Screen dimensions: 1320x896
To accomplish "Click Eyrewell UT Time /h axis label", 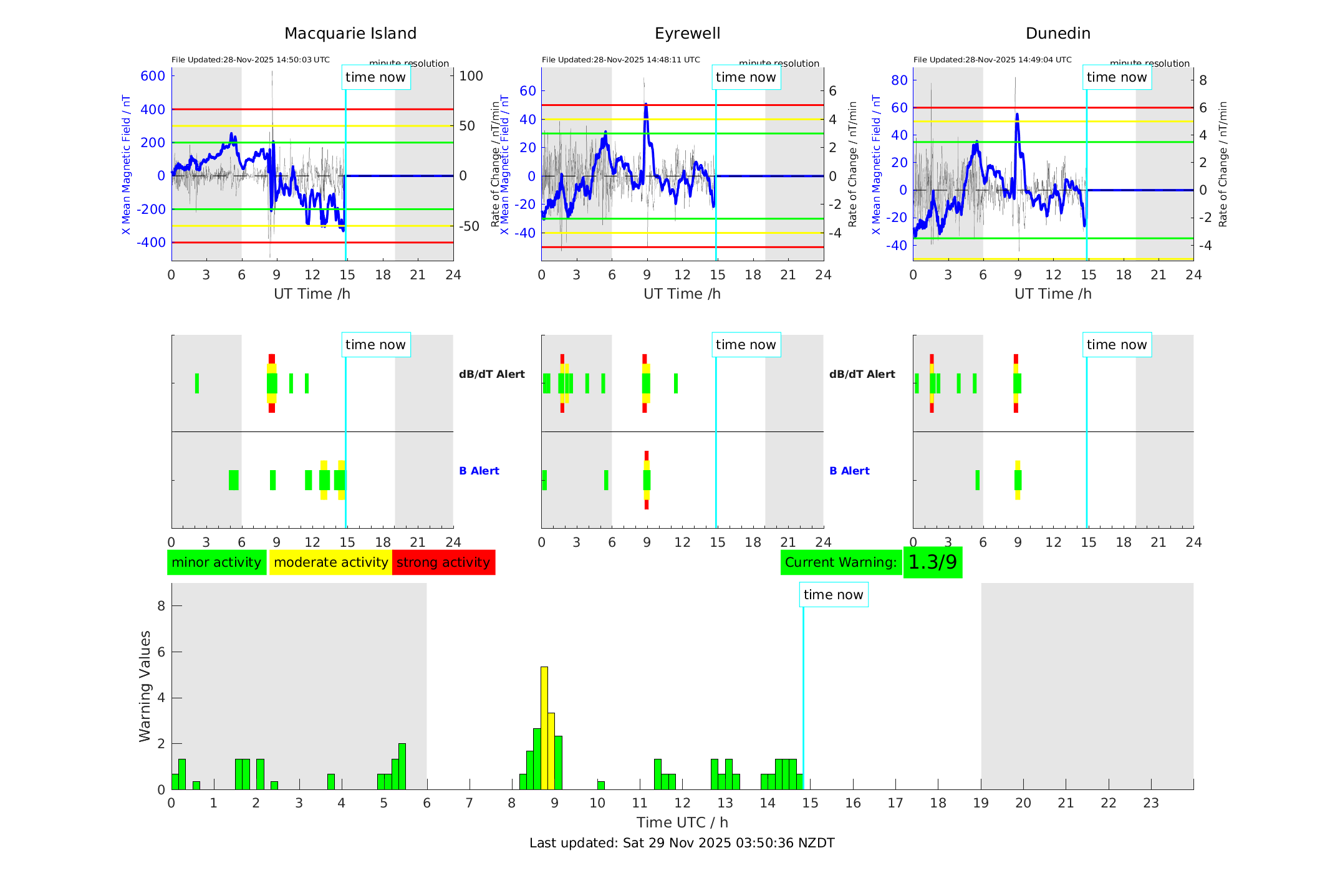I will (x=682, y=294).
